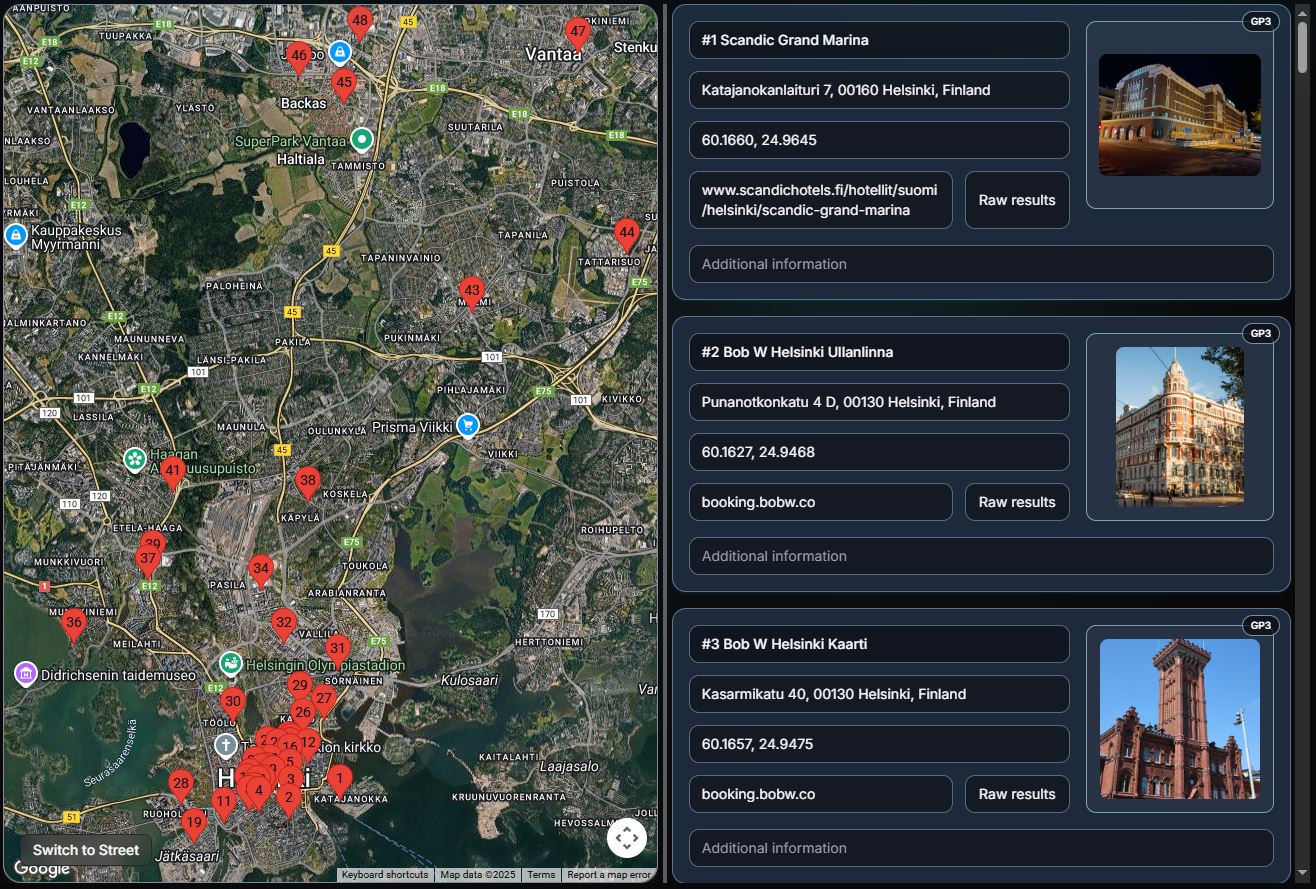Screen dimensions: 1316x889
Task: Select the Prisma Viikki shopping cart icon
Action: click(467, 426)
